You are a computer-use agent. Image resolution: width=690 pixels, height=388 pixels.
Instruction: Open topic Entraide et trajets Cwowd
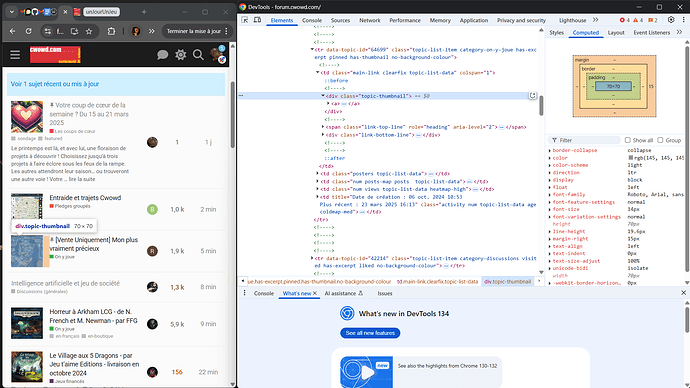click(x=85, y=198)
